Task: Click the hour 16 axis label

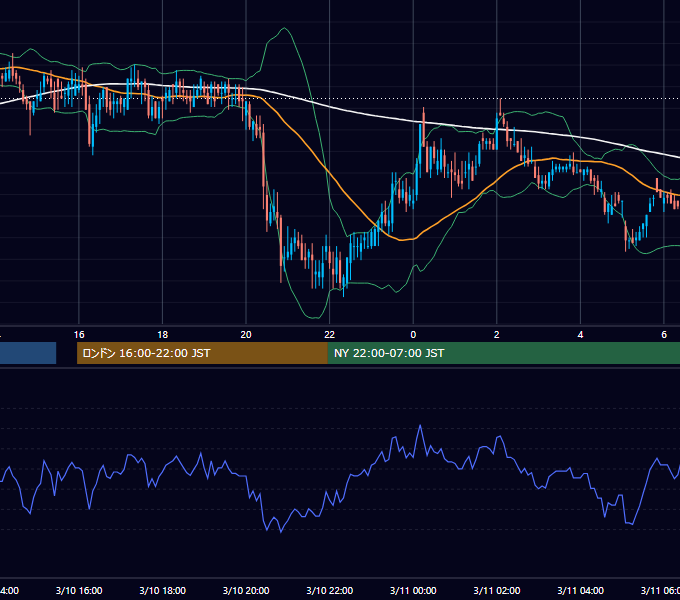Action: (79, 335)
